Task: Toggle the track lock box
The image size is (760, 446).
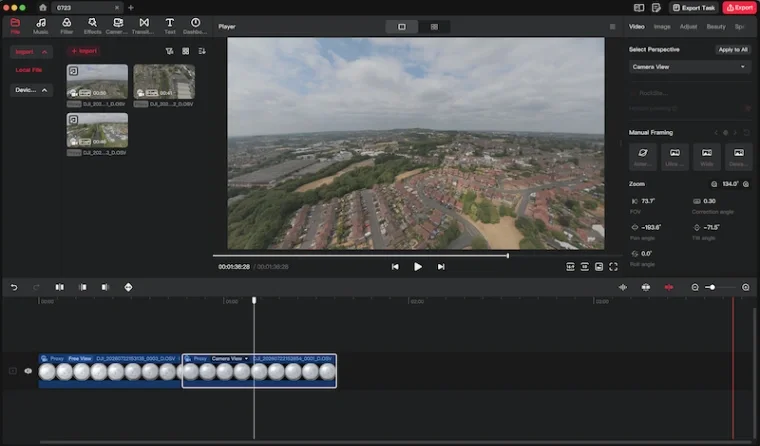Action: pos(13,371)
